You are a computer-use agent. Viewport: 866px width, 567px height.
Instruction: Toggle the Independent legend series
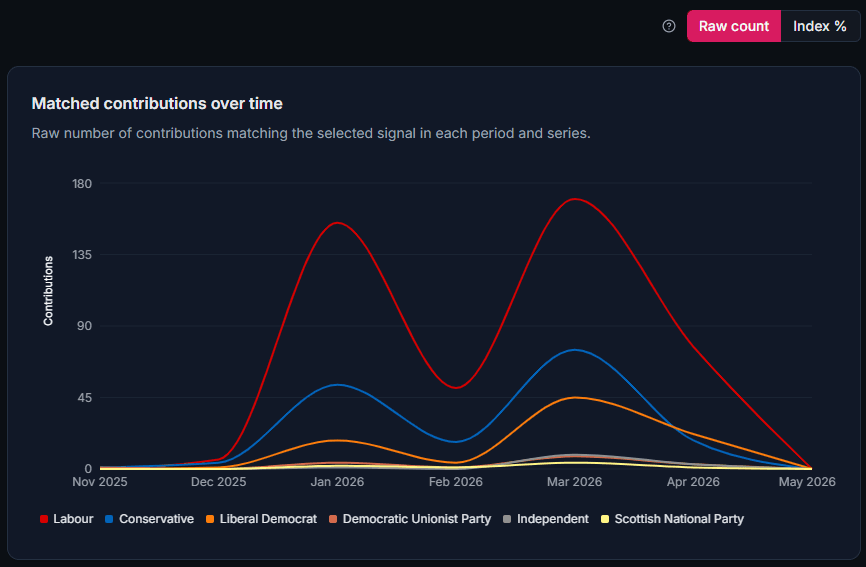point(546,519)
